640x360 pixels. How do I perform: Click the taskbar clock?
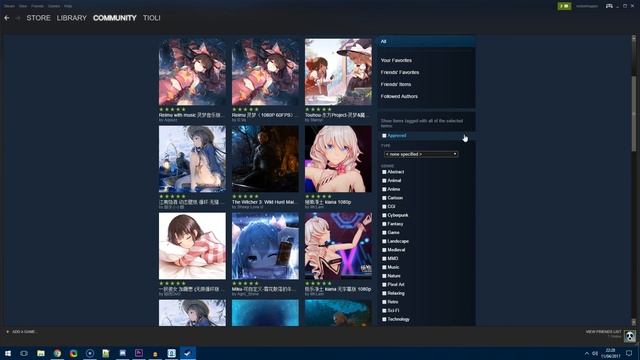click(611, 353)
